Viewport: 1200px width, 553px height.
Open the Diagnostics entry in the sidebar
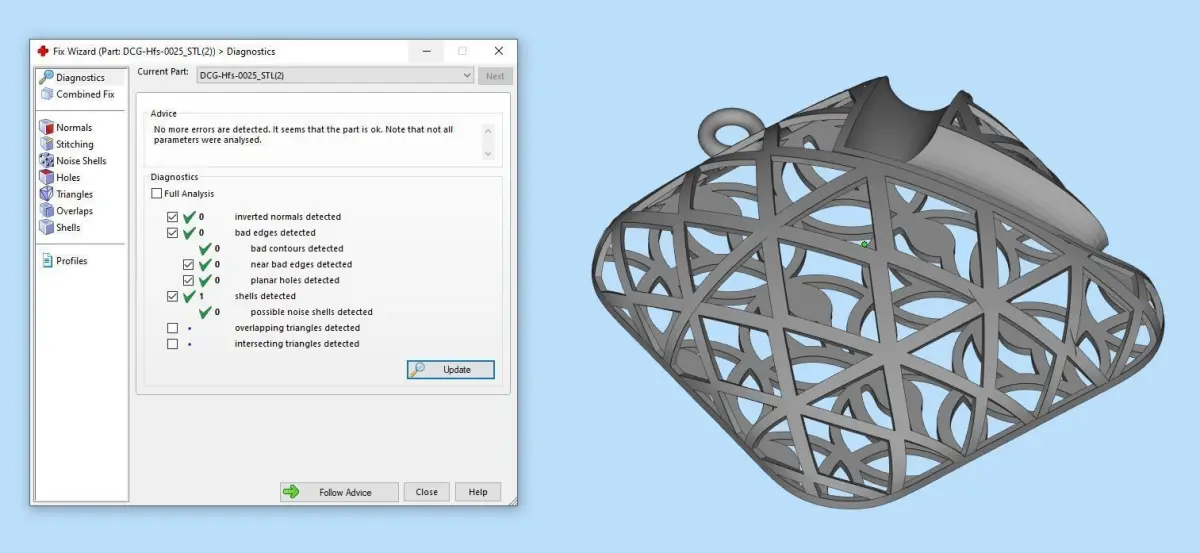[80, 78]
